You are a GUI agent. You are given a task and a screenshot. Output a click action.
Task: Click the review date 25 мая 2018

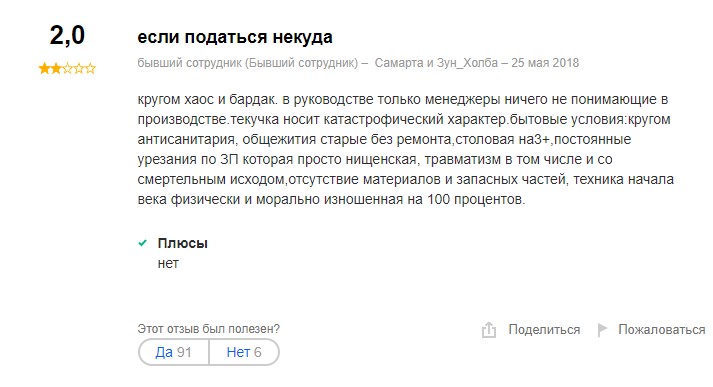(x=545, y=63)
